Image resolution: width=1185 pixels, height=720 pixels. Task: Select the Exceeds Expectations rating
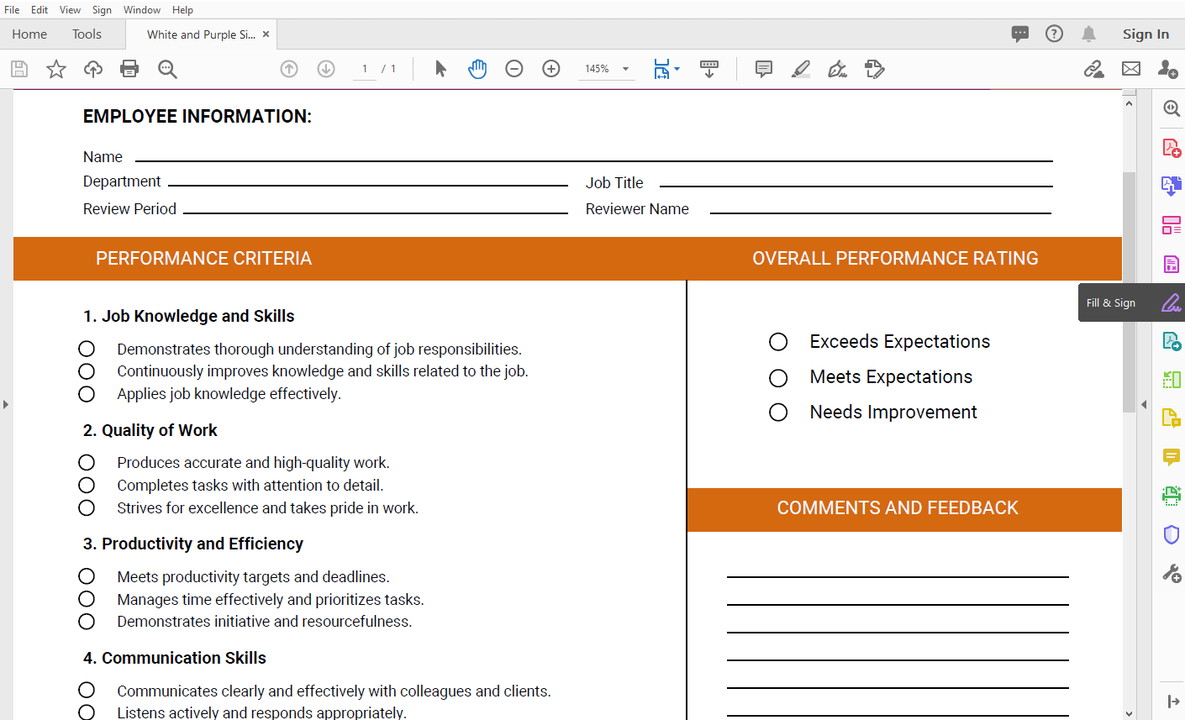point(778,341)
